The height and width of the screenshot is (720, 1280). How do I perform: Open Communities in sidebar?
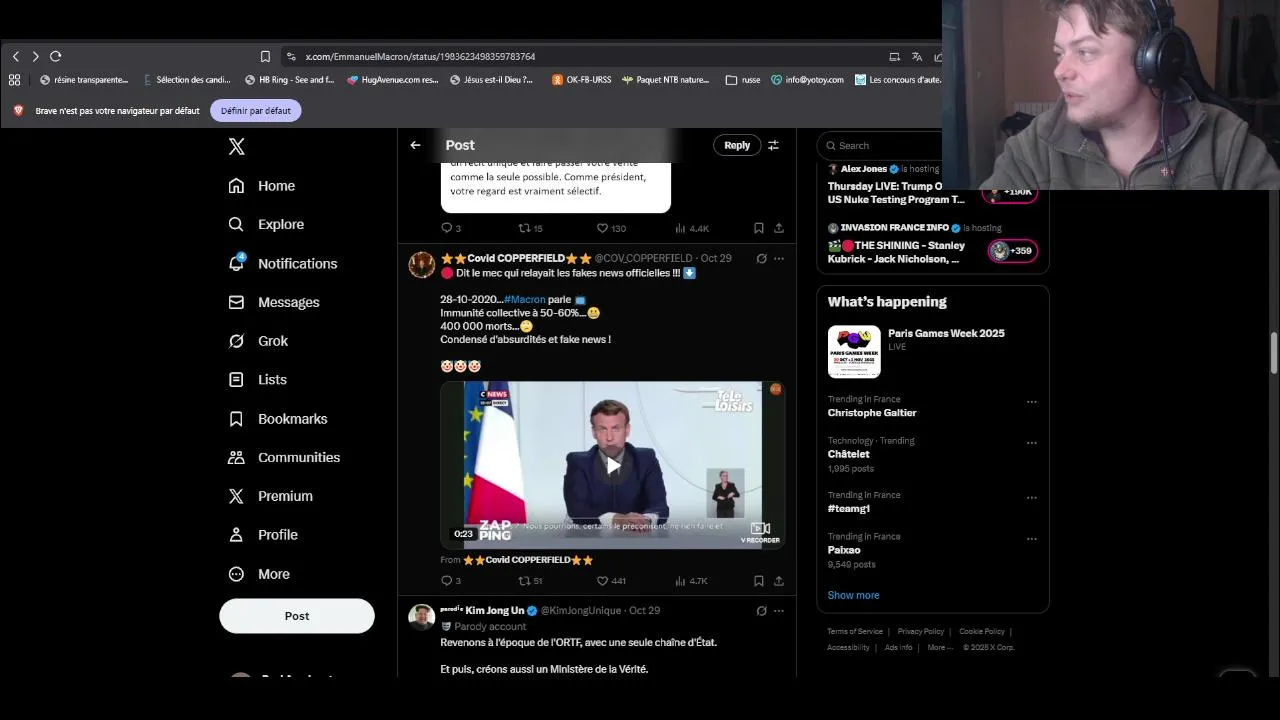point(284,457)
